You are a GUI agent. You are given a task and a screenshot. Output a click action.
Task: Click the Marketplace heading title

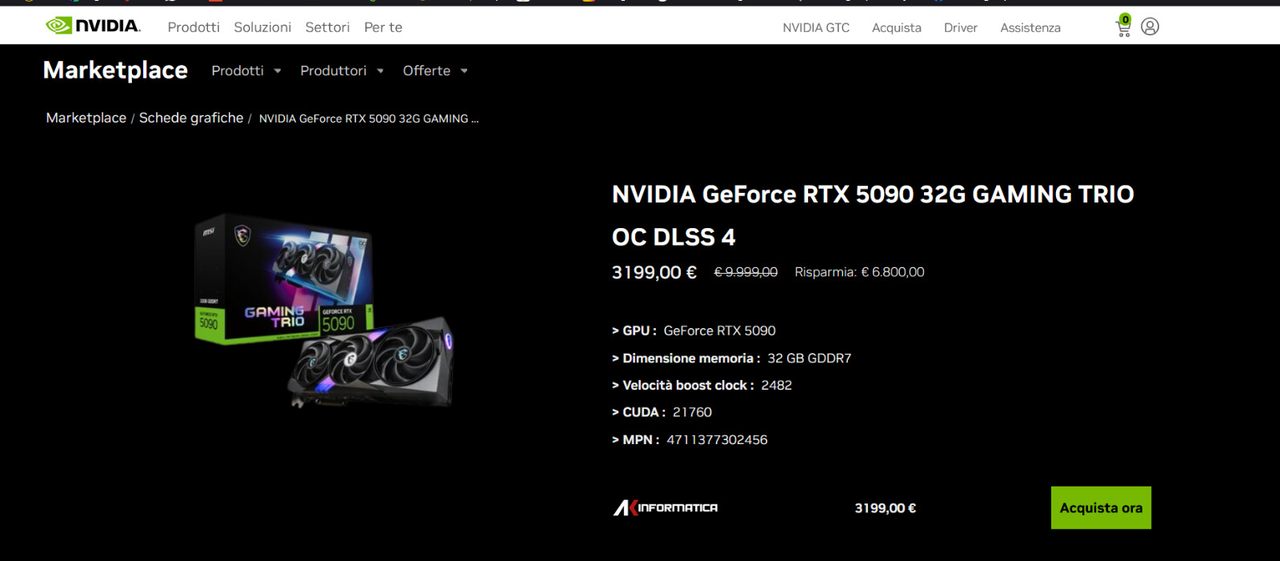click(115, 70)
